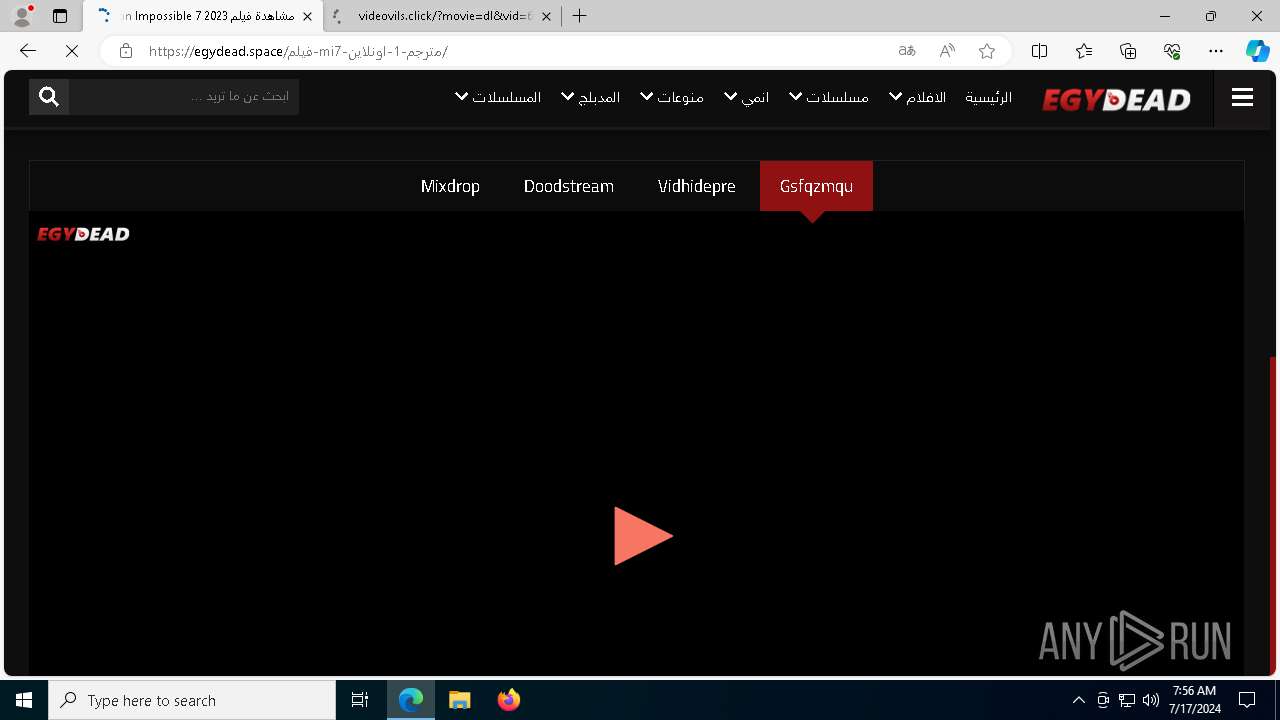The image size is (1280, 720).
Task: Expand the منوعات dropdown menu
Action: [672, 97]
